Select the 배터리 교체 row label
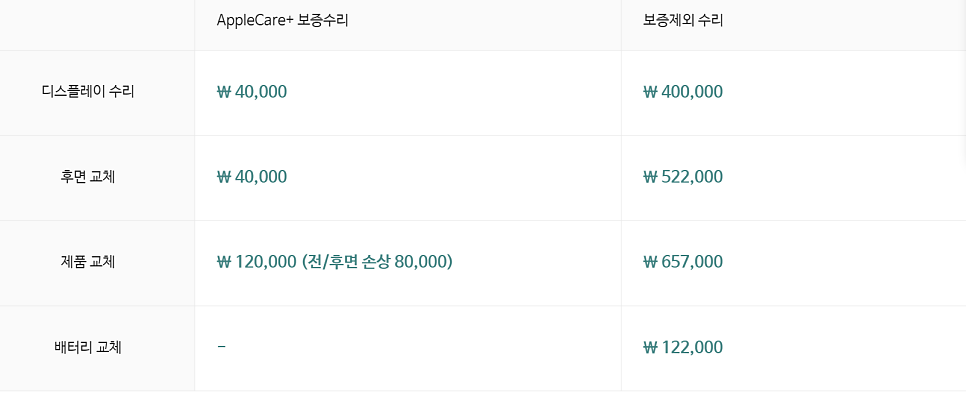Viewport: 966px width, 393px height. 88,347
